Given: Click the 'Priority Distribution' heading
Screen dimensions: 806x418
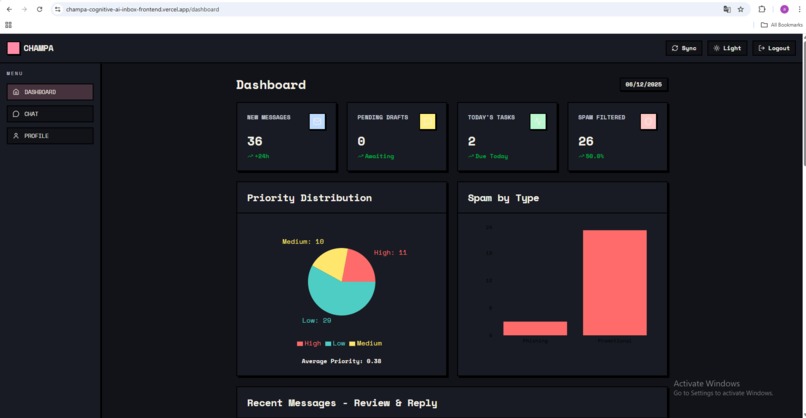Looking at the screenshot, I should coord(309,198).
